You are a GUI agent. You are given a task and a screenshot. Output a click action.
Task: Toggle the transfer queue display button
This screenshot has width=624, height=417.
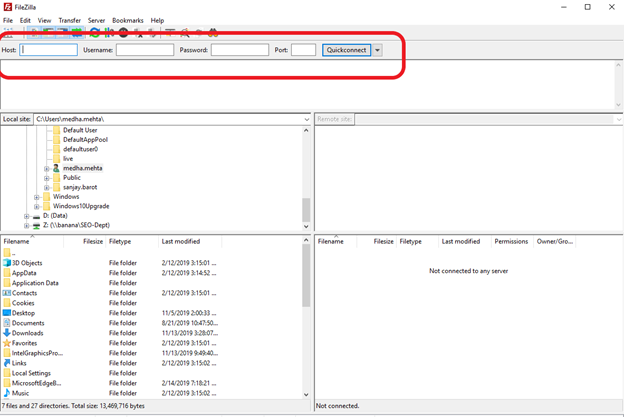76,33
